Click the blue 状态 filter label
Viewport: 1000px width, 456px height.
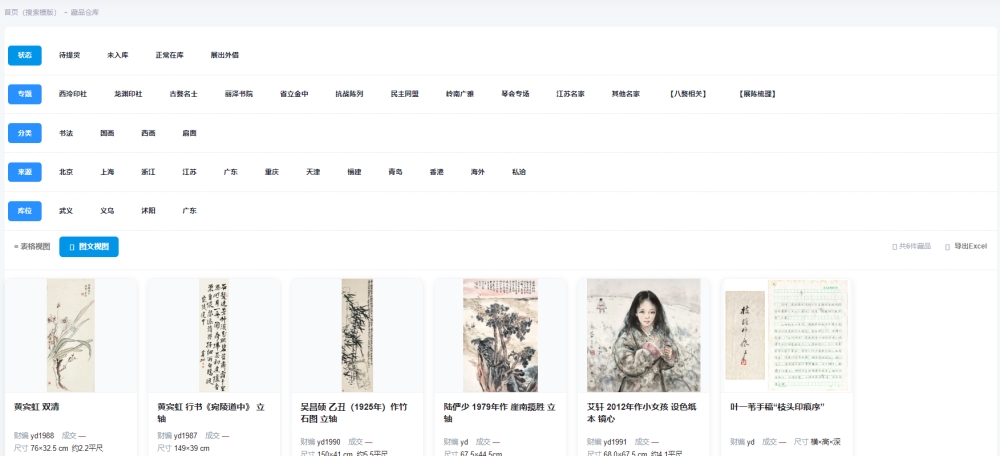click(25, 55)
